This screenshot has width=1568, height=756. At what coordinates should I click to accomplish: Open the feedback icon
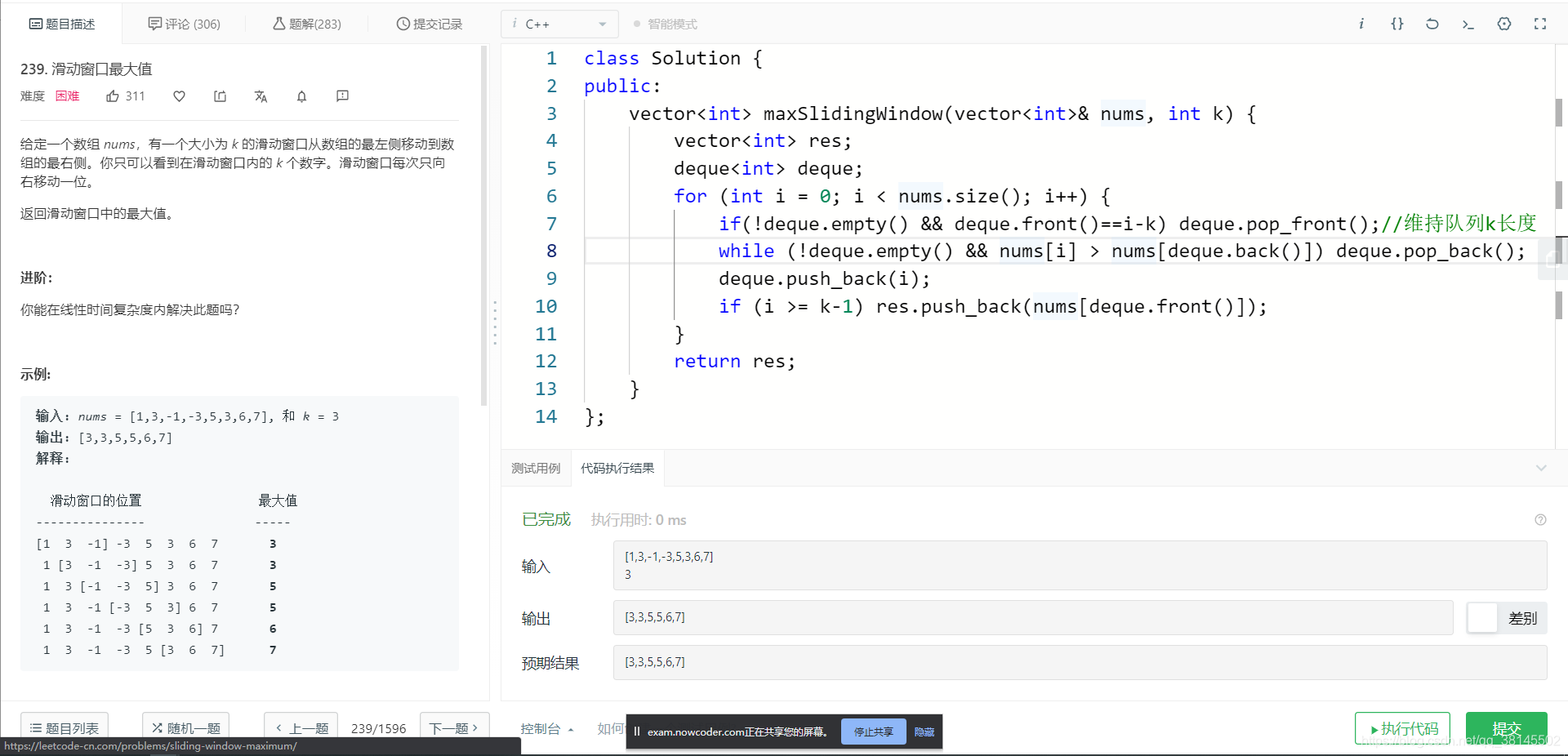pos(342,96)
